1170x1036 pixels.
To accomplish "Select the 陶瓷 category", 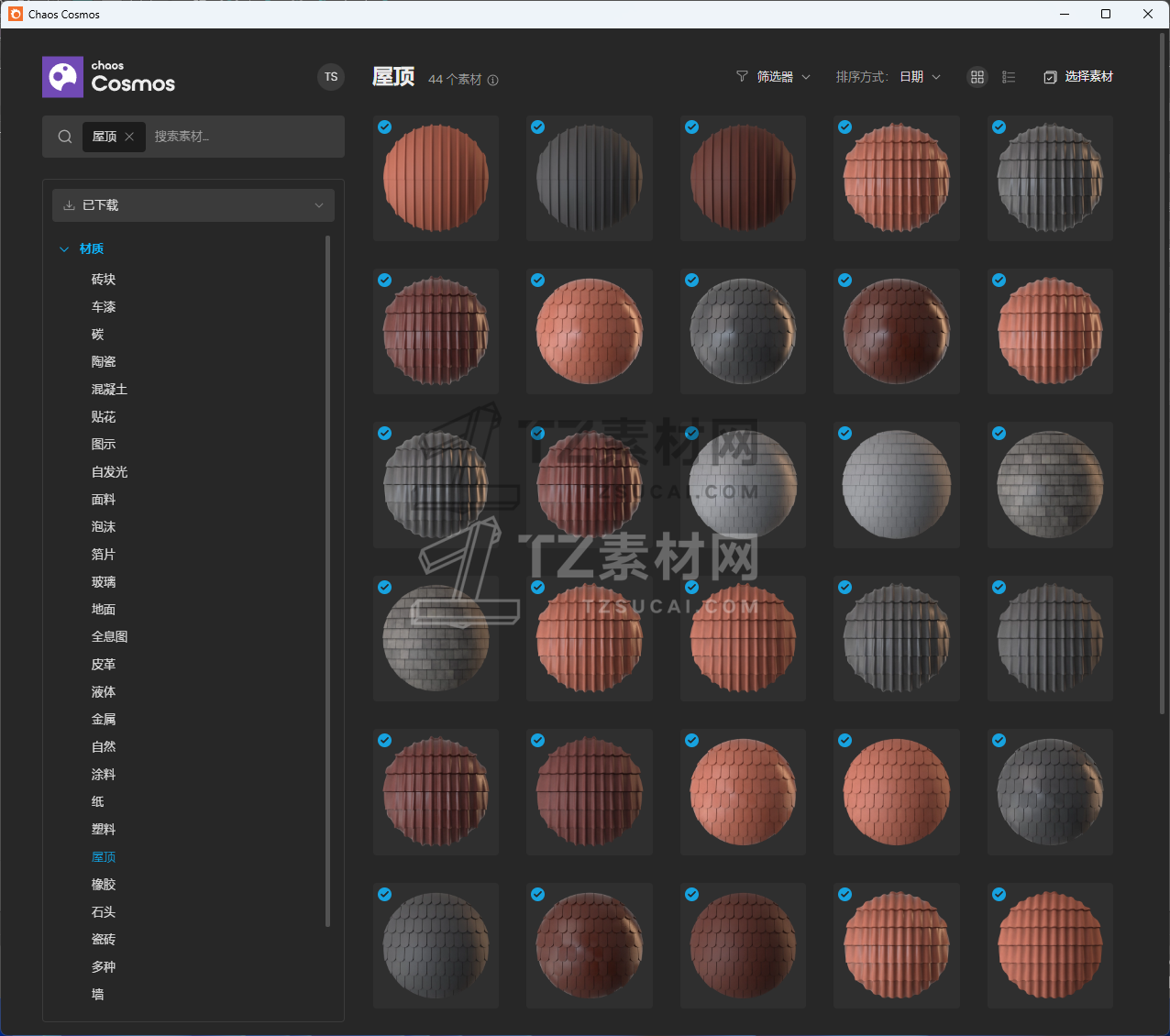I will point(104,362).
